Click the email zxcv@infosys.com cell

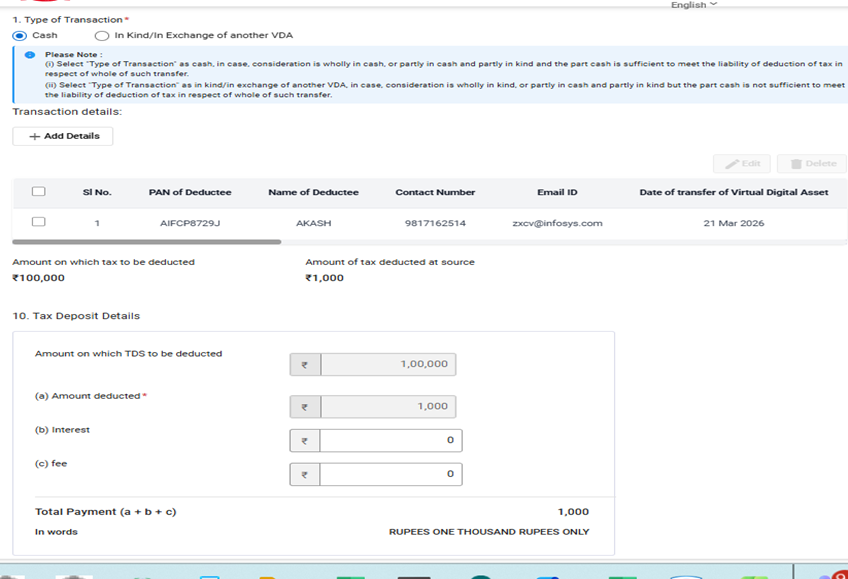tap(557, 223)
